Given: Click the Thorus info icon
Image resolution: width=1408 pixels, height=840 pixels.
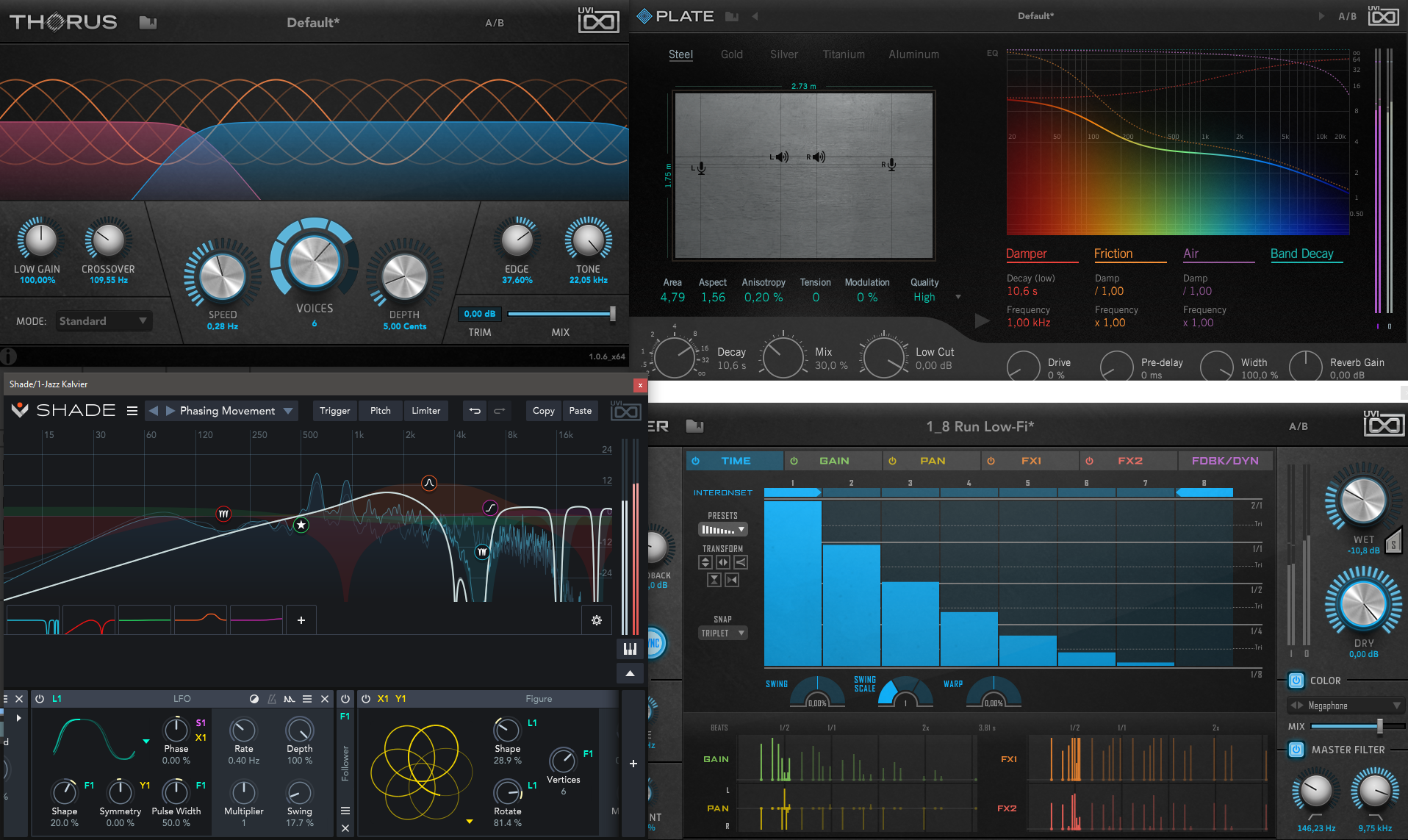Looking at the screenshot, I should 8,356.
